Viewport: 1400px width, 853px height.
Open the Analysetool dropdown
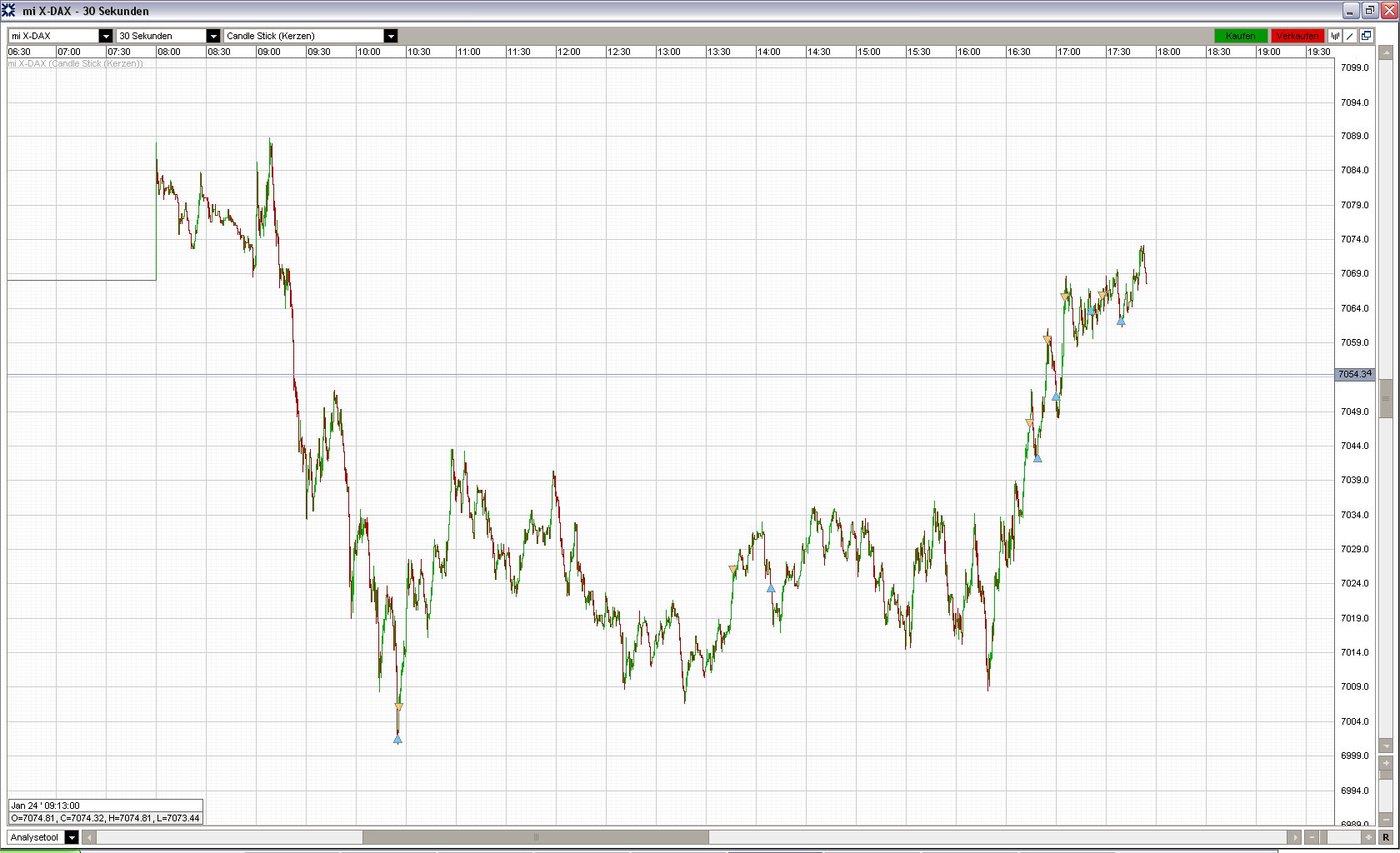coord(72,837)
